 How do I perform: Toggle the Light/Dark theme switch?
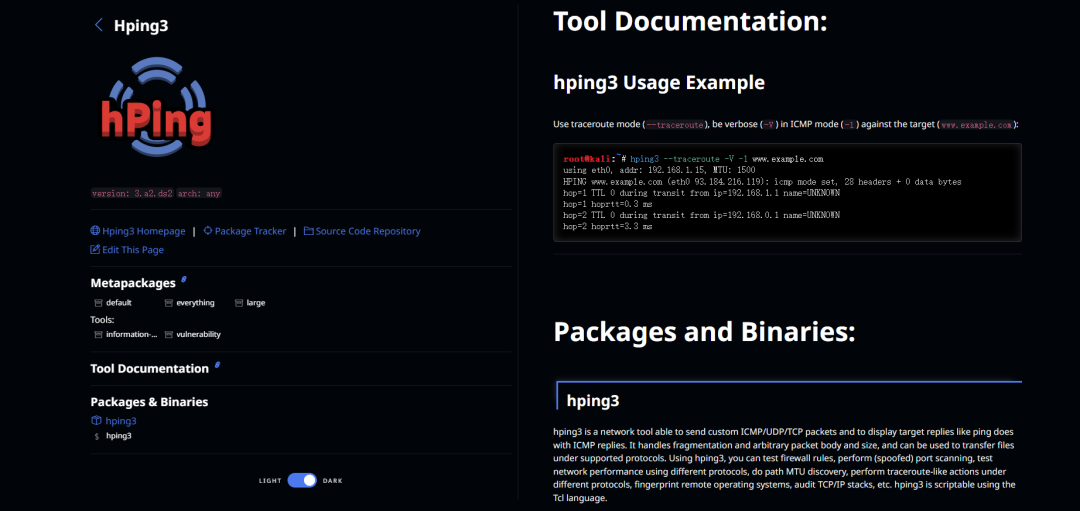coord(302,481)
